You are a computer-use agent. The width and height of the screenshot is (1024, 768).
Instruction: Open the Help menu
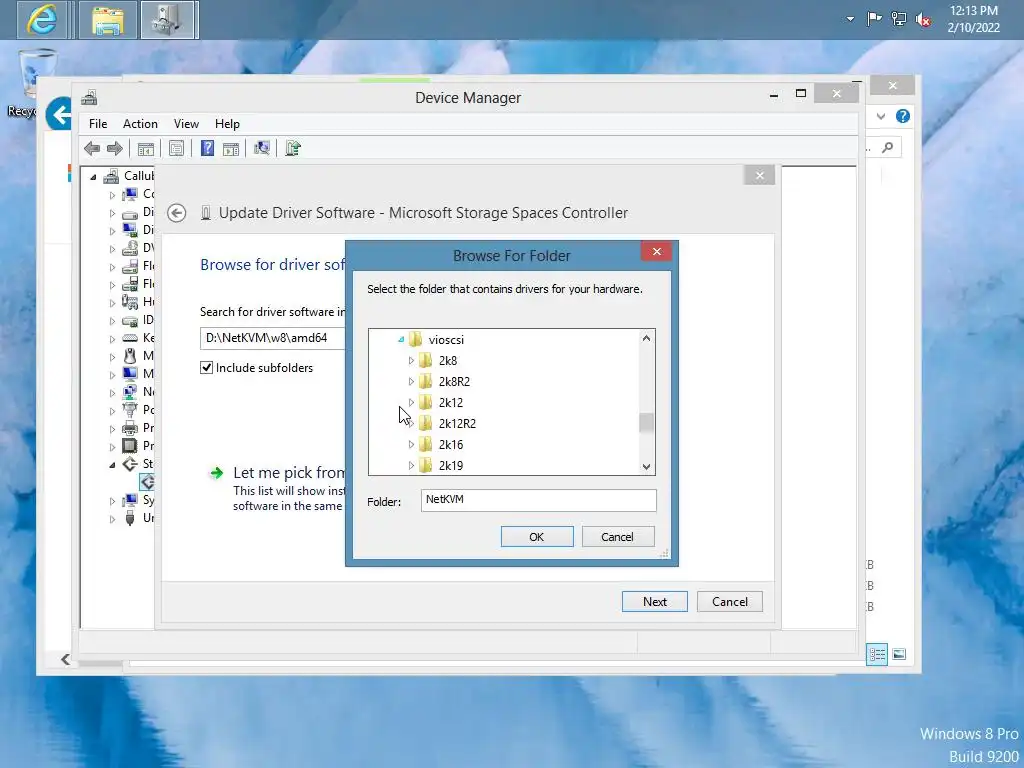227,124
